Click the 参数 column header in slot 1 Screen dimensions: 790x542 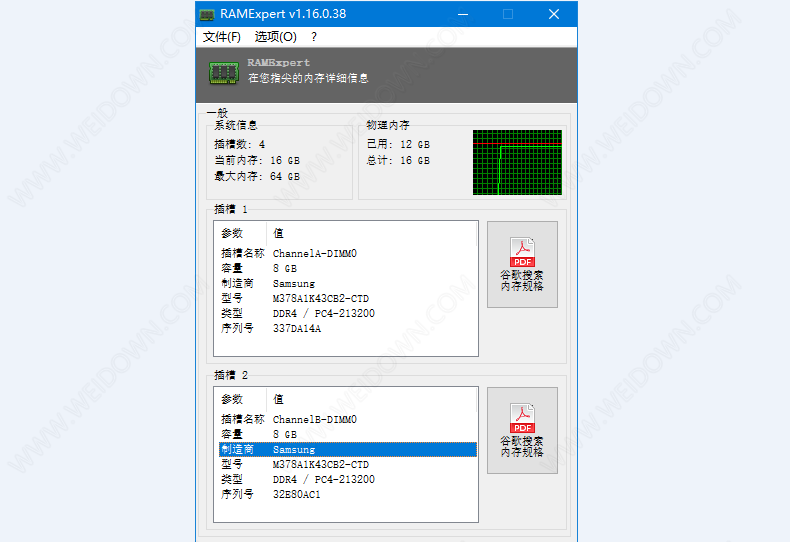click(232, 232)
